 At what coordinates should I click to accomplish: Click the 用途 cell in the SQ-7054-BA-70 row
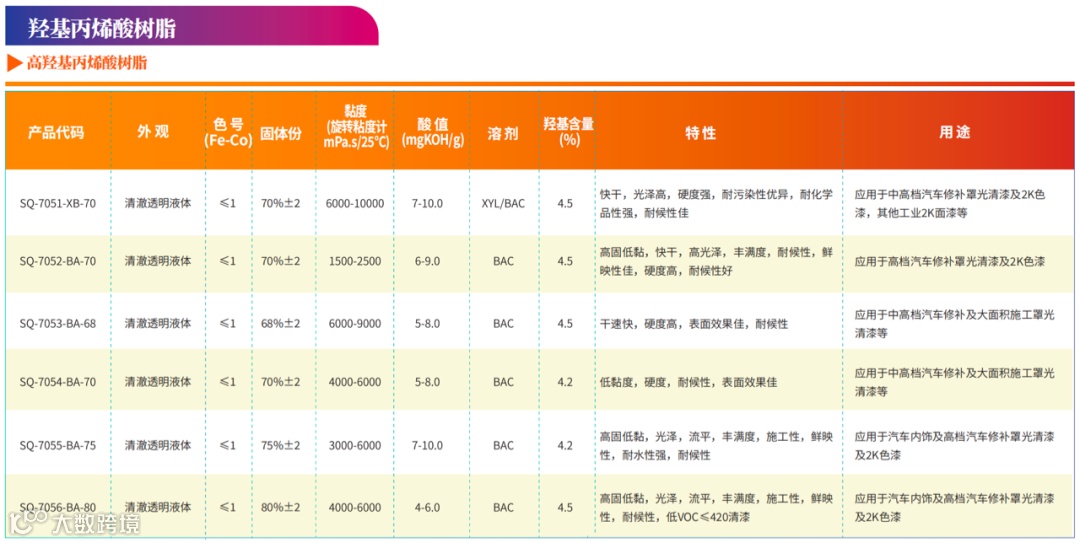click(x=955, y=382)
